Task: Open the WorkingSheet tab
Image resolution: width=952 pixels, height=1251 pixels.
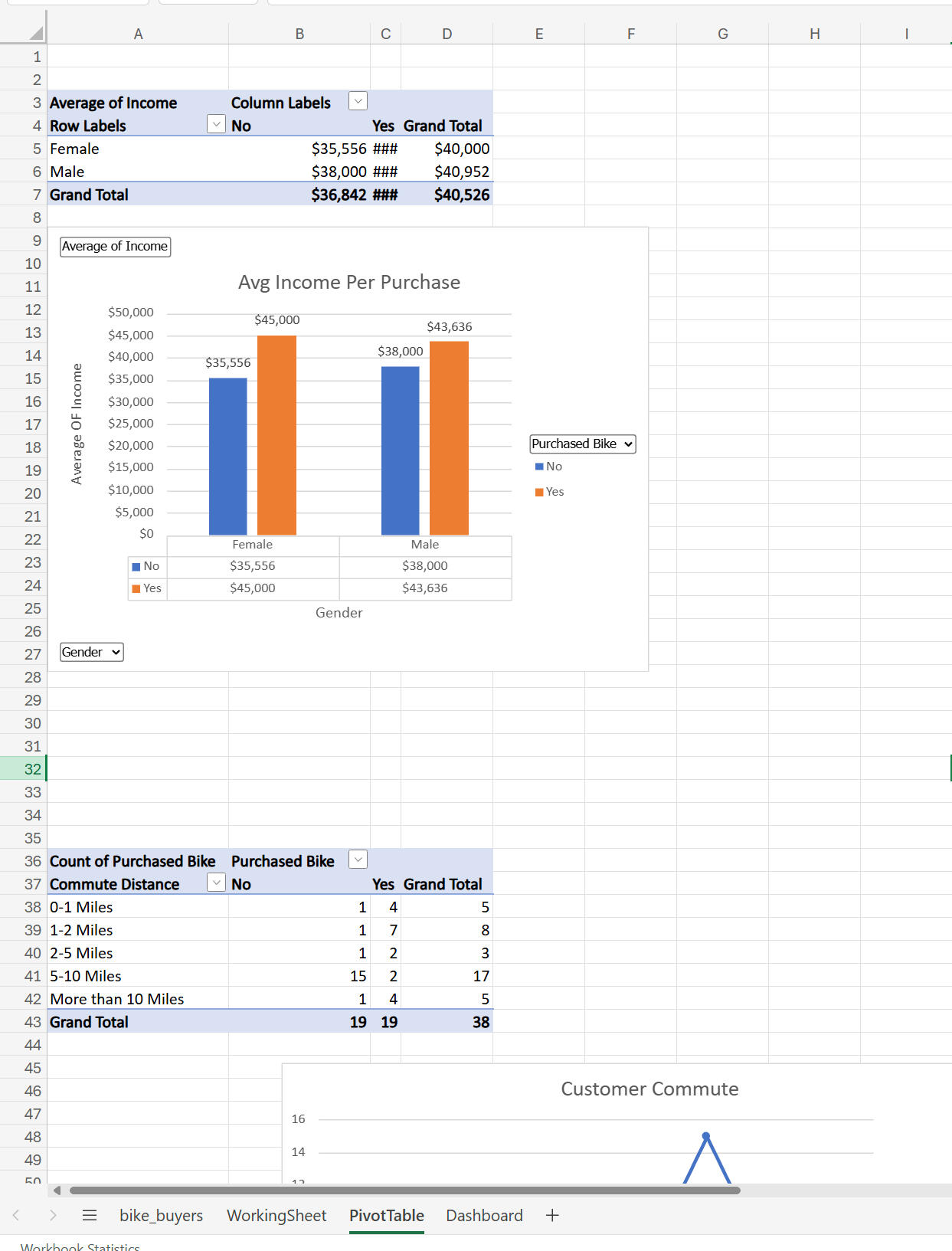Action: pyautogui.click(x=276, y=1215)
